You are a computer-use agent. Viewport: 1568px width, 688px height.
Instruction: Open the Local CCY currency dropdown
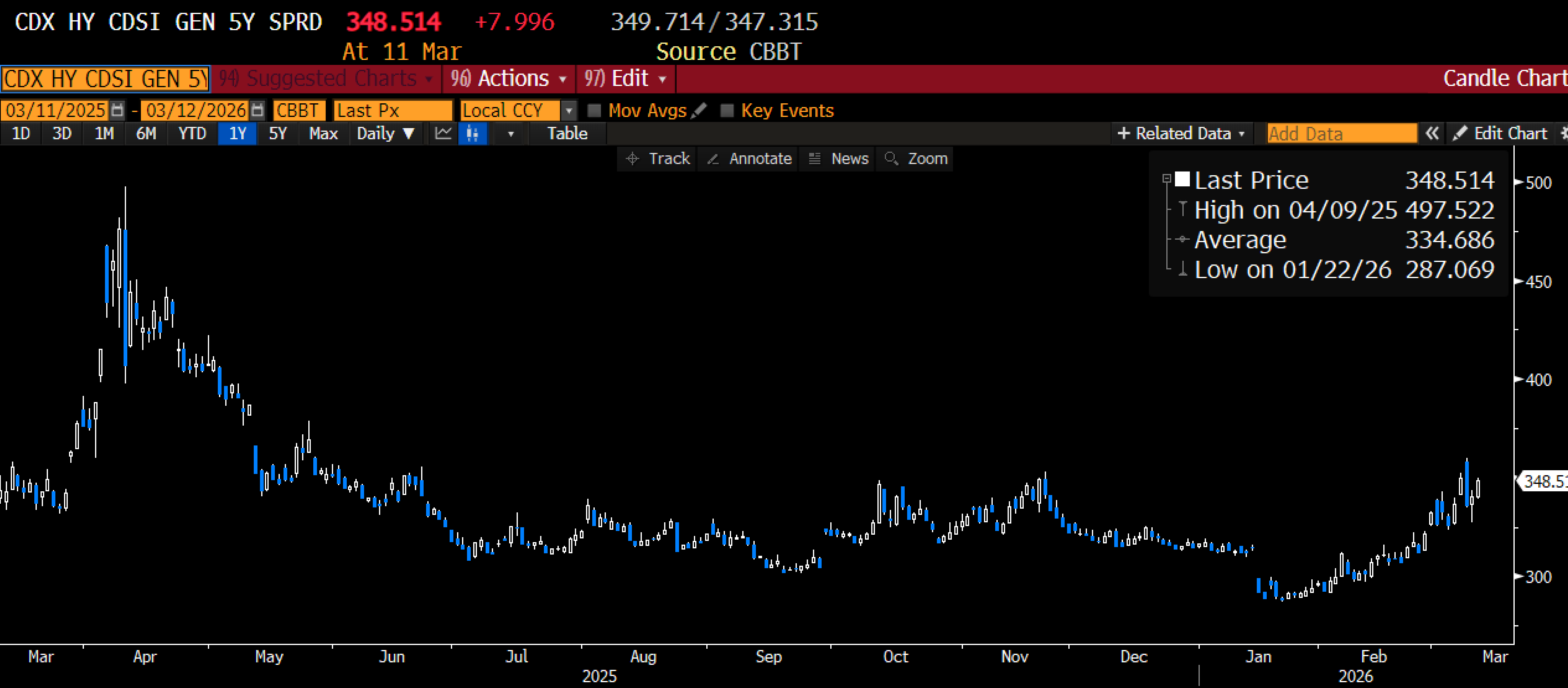point(569,110)
